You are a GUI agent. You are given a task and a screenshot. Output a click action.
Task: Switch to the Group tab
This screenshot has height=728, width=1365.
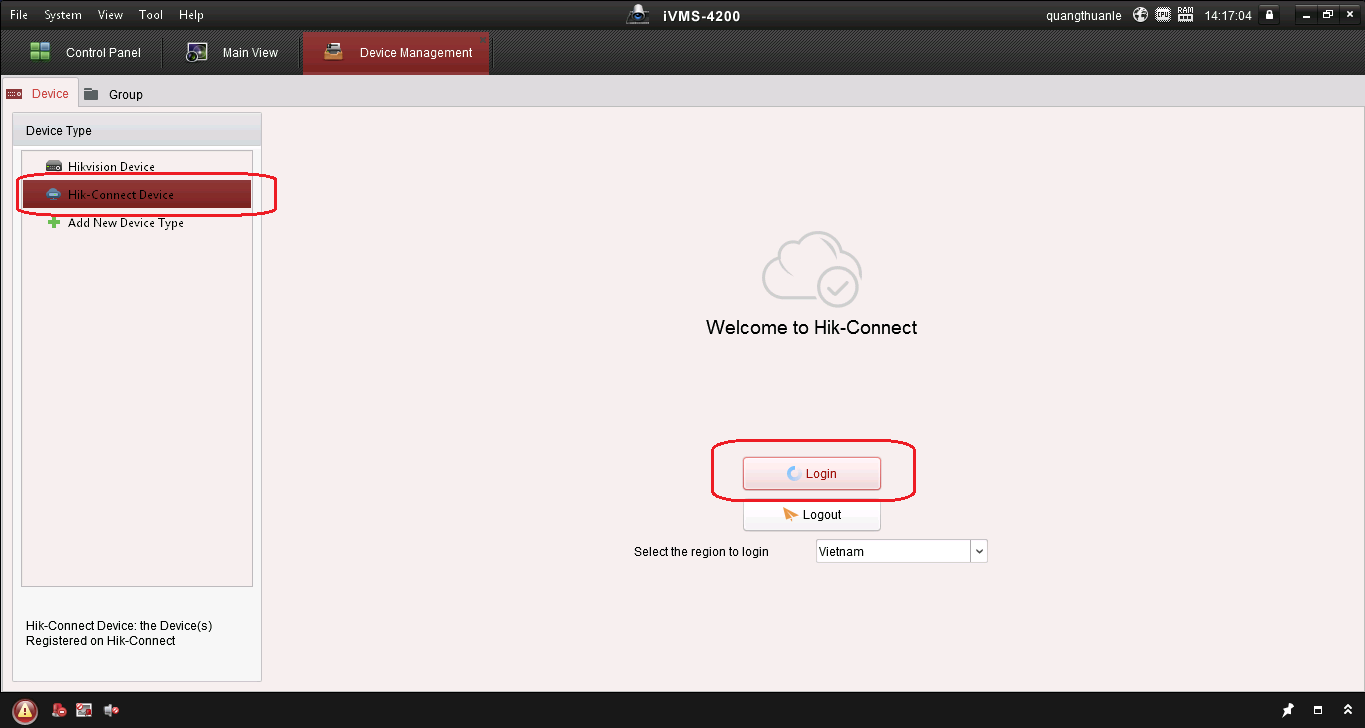[113, 94]
